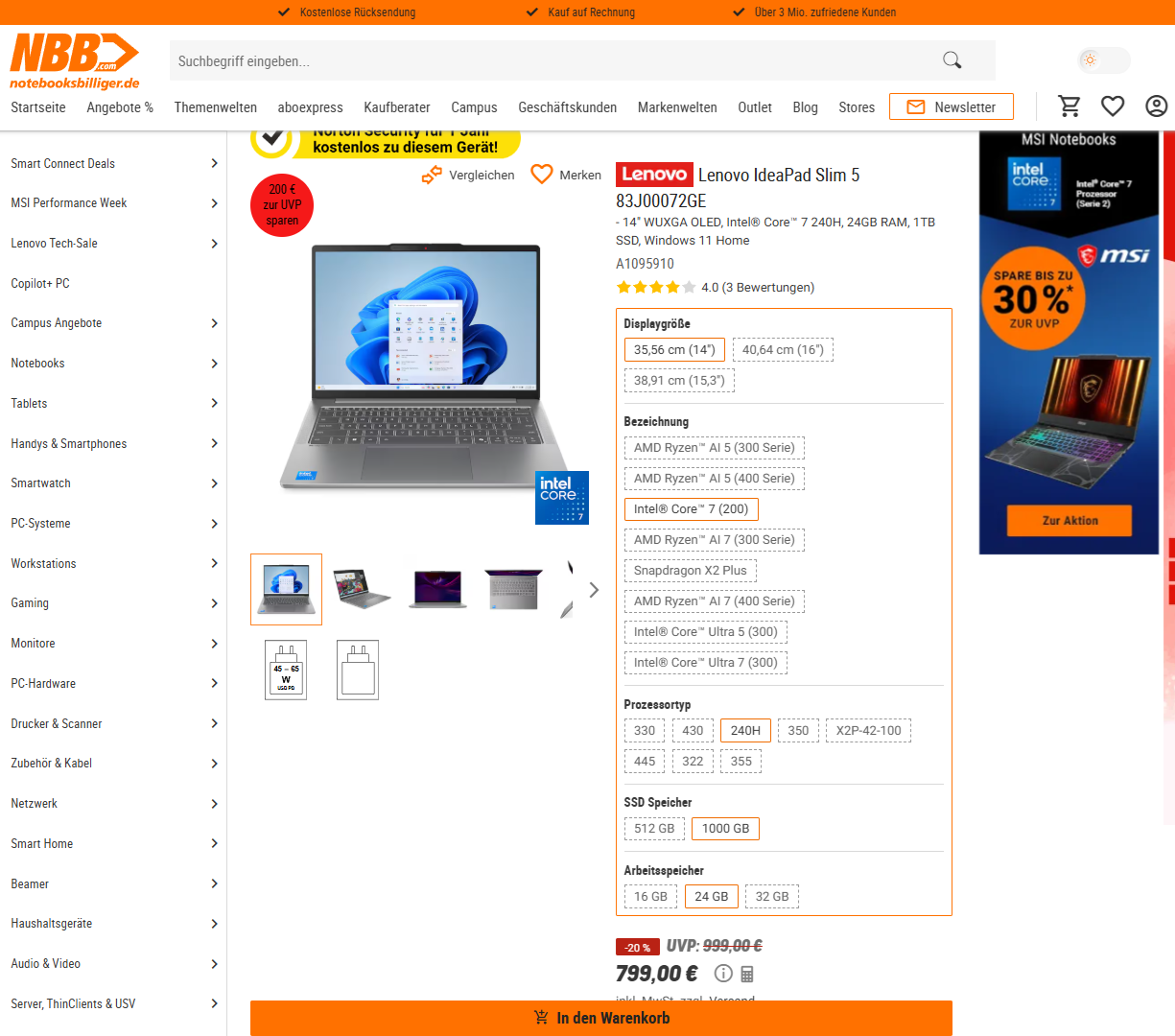
Task: Select processor type 240H
Action: coord(745,730)
